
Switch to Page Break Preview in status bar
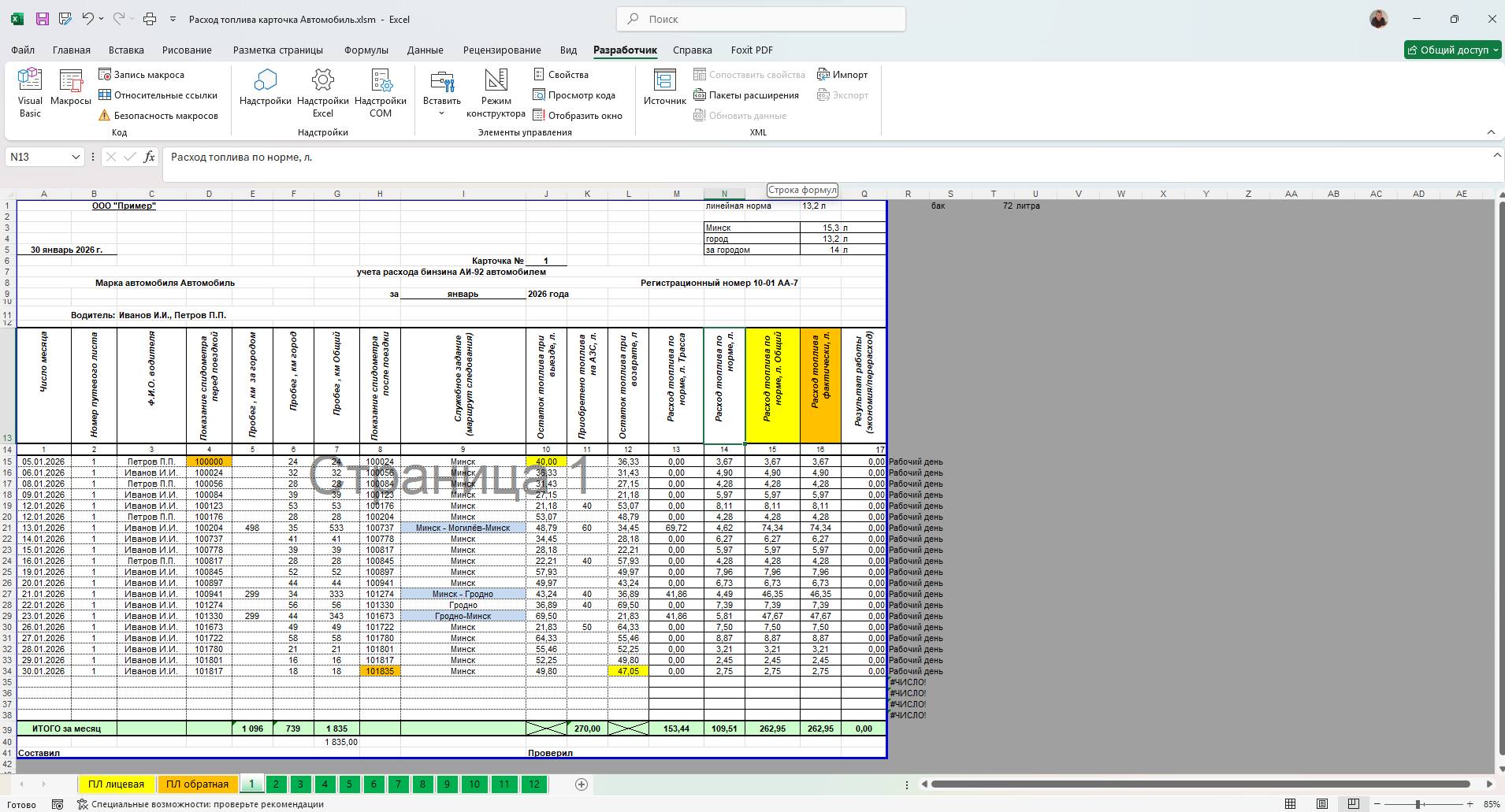coord(1353,804)
